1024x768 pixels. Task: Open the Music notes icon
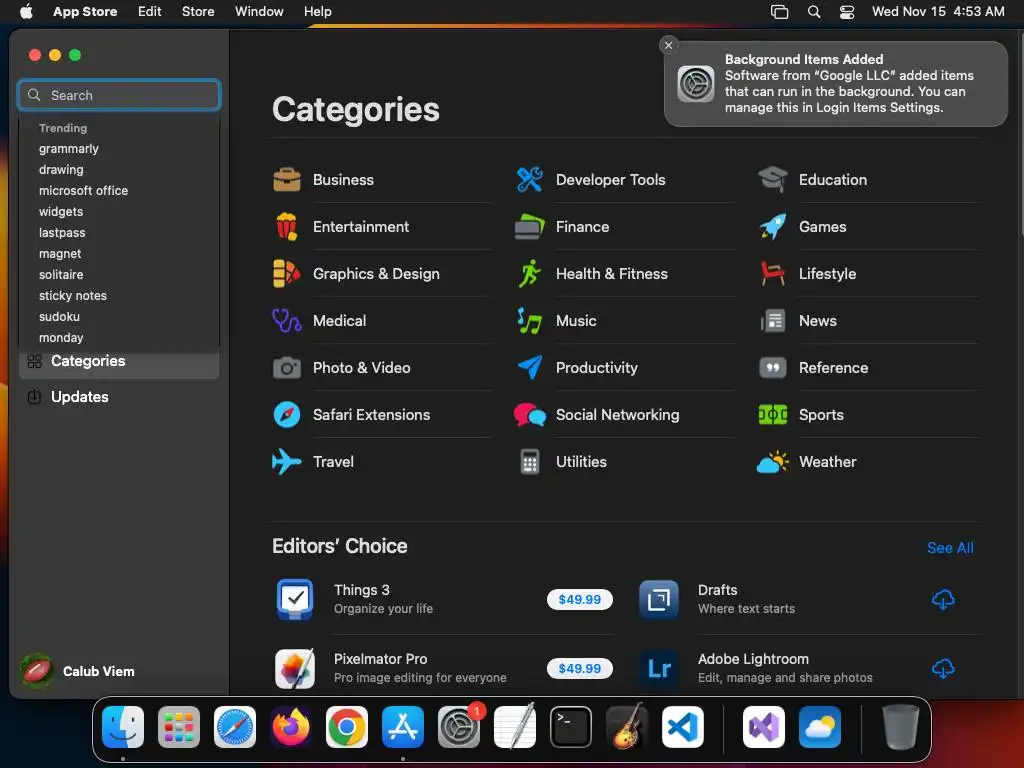click(x=530, y=321)
